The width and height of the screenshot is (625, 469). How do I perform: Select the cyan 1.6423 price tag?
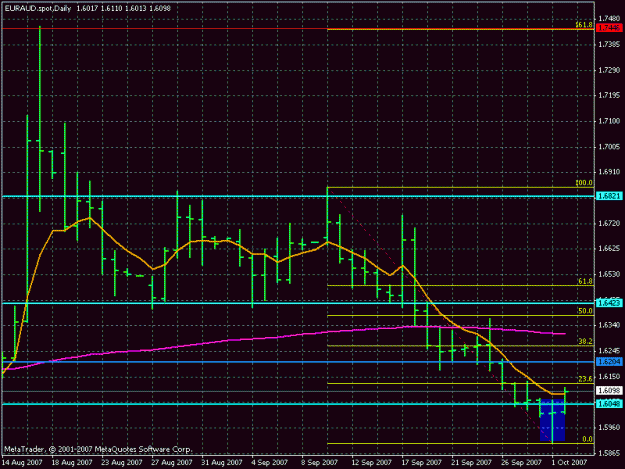pos(609,303)
